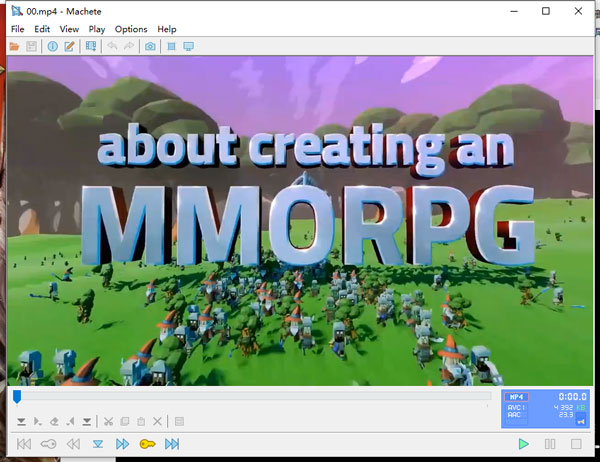Start playback with the green play button
Image resolution: width=600 pixels, height=462 pixels.
click(x=523, y=444)
